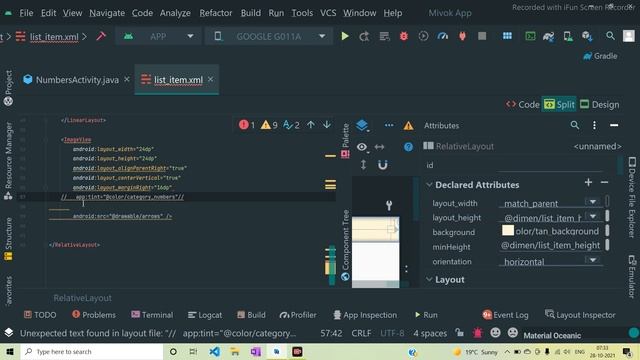Screen dimensions: 640x360
Task: Toggle view options eye icon
Action: pyautogui.click(x=362, y=147)
